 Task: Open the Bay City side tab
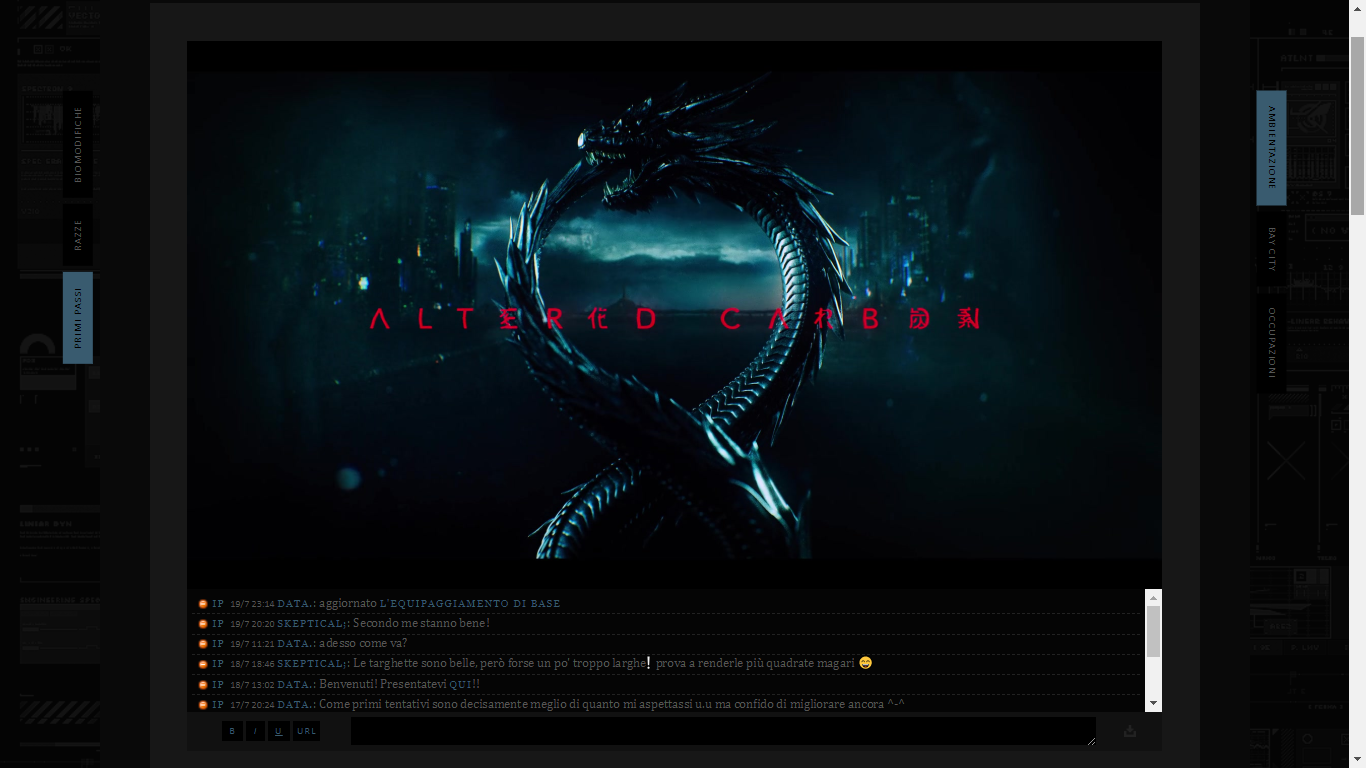point(1271,249)
